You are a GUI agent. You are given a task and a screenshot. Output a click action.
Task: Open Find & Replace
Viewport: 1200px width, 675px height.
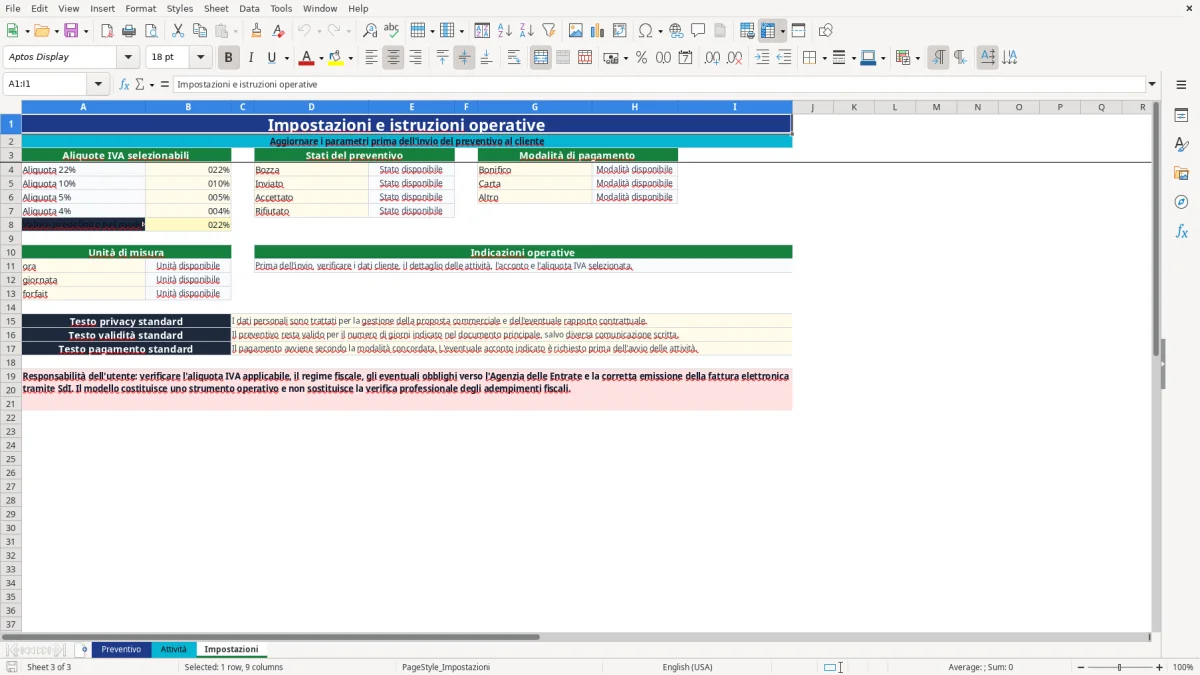370,31
